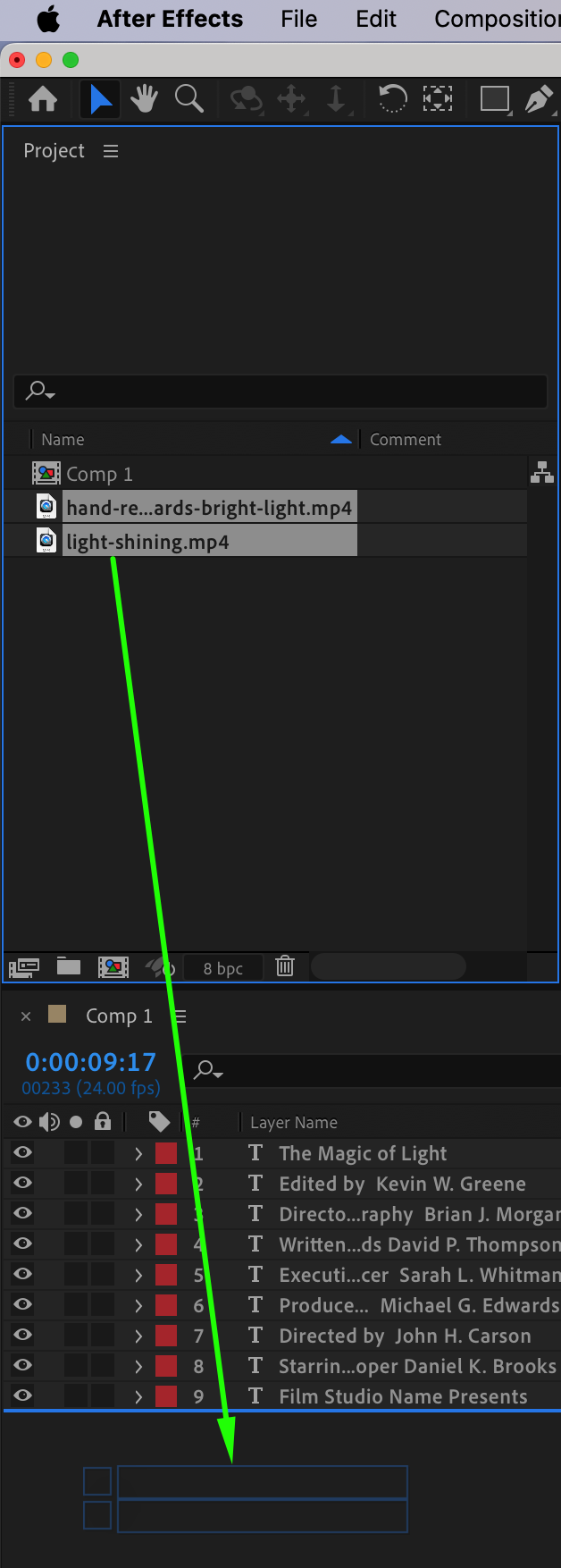Open the Composition menu
Viewport: 561px width, 1568px height.
tap(497, 19)
